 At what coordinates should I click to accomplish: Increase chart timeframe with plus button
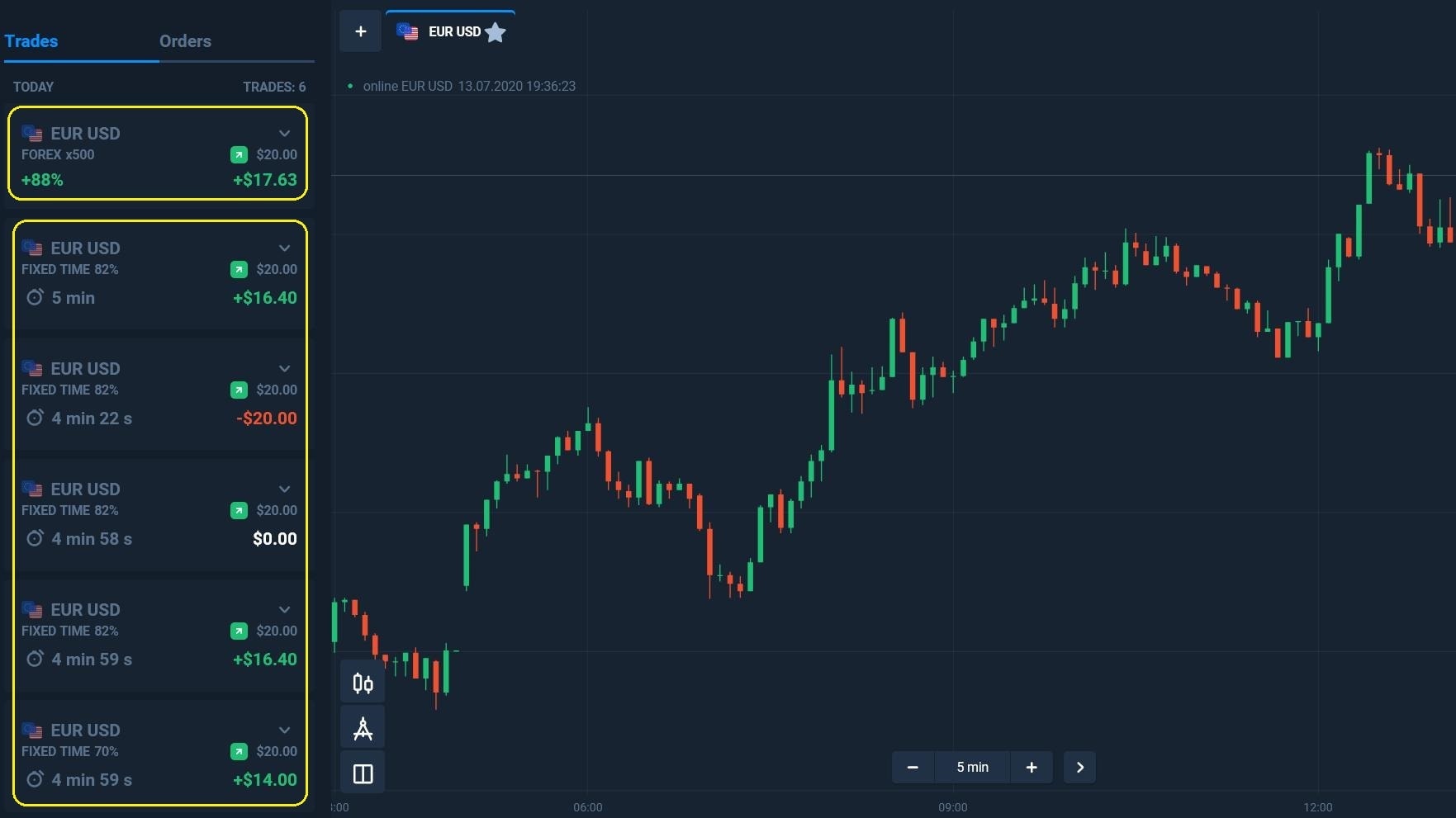(1032, 767)
